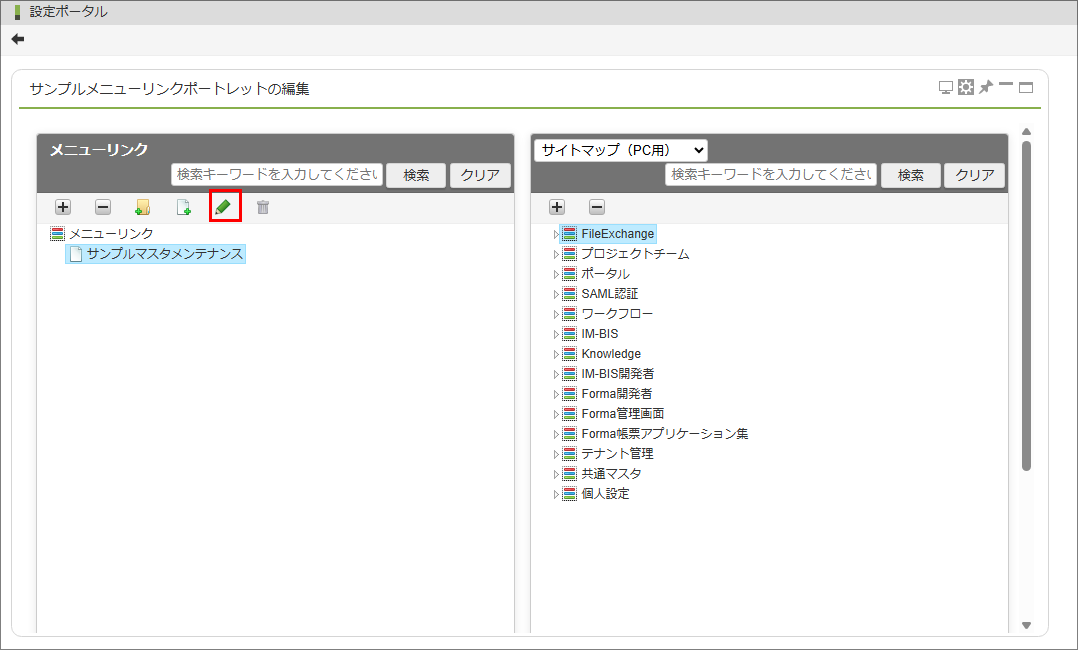Expand the ワークフロー tree node
The image size is (1078, 650).
click(x=556, y=314)
